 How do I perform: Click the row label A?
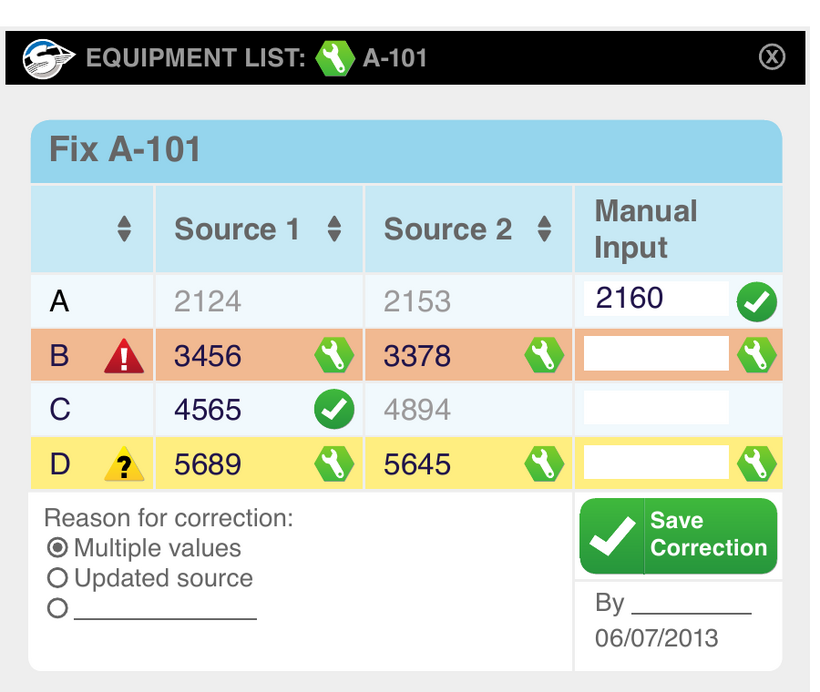coord(59,302)
